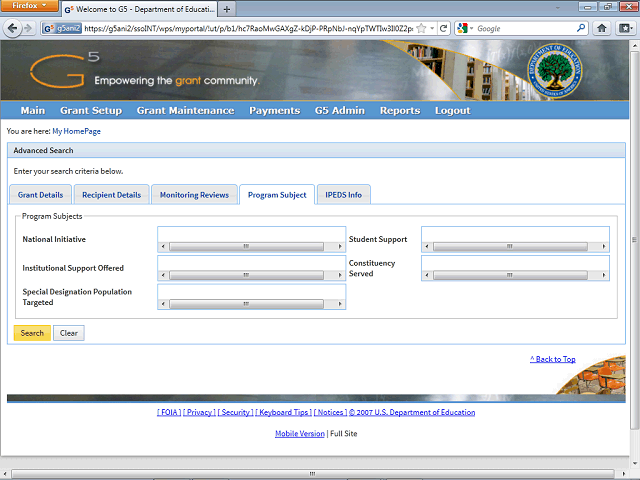Switch to the Grant Details tab
Screen dimensions: 640x480
pyautogui.click(x=40, y=195)
